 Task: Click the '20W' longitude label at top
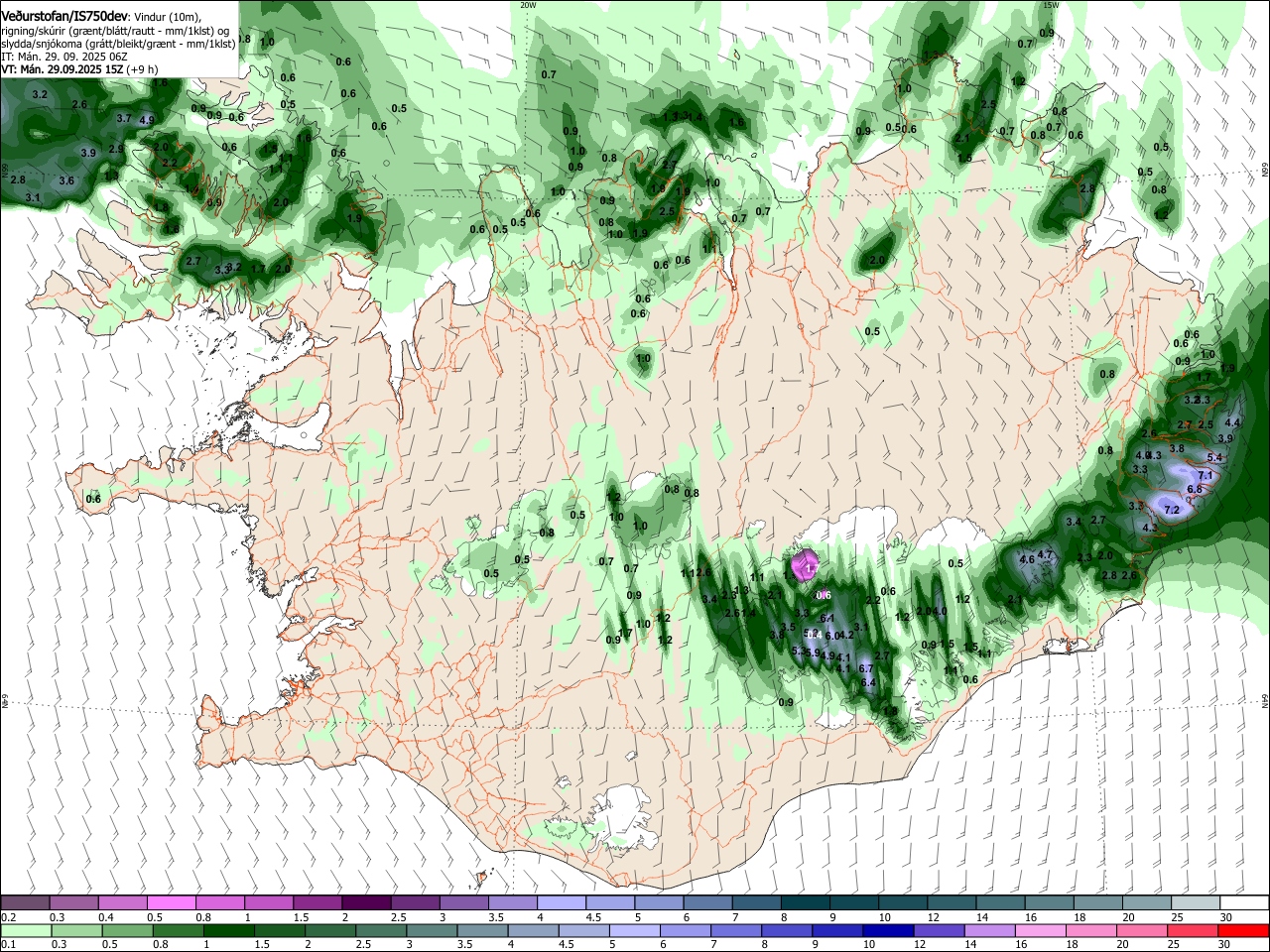point(528,5)
